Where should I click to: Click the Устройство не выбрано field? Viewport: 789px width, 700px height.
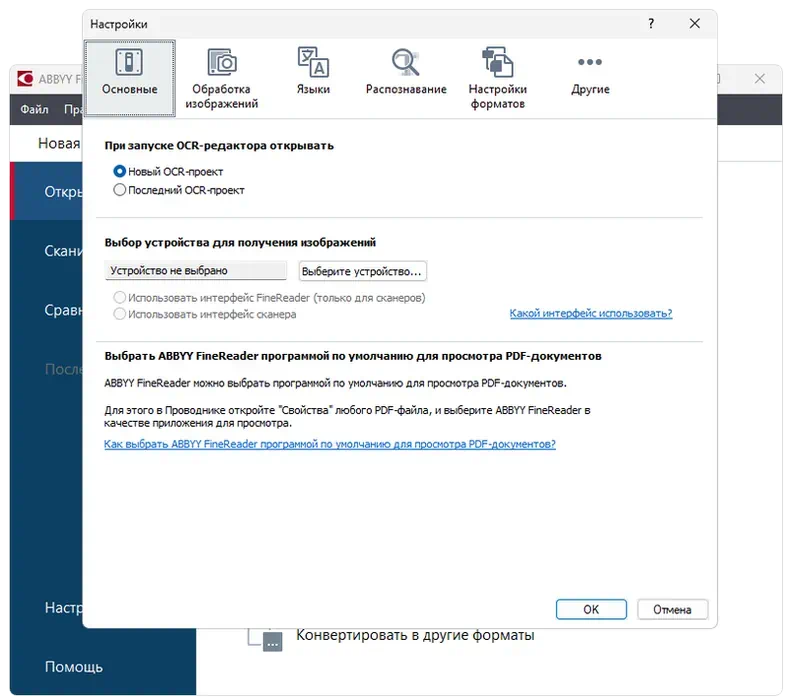[x=196, y=270]
